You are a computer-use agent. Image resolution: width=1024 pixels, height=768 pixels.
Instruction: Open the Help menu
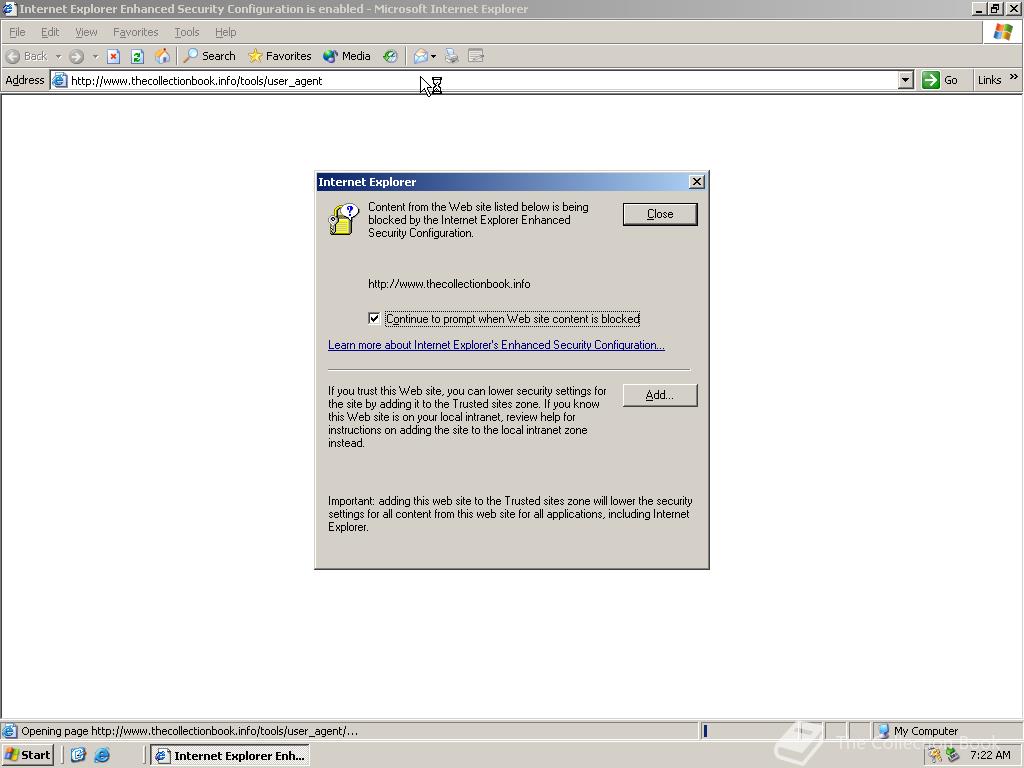click(225, 32)
